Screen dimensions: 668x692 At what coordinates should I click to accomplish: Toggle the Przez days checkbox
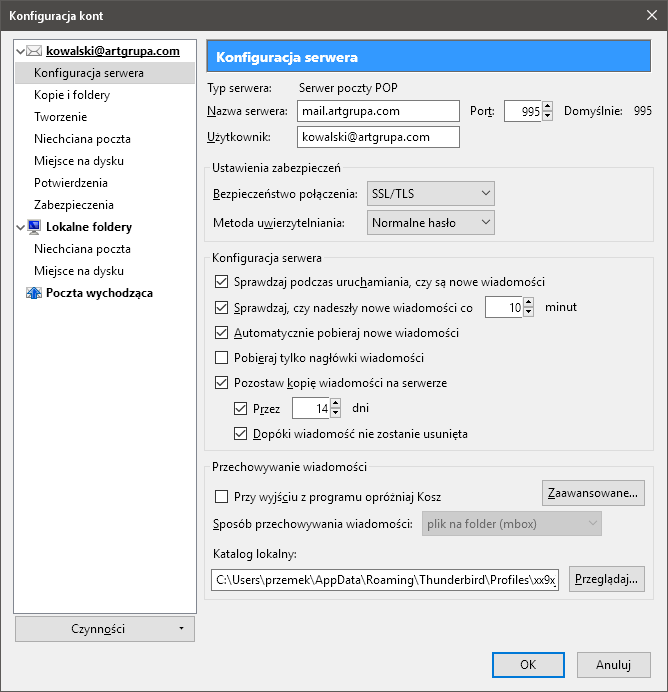[240, 408]
